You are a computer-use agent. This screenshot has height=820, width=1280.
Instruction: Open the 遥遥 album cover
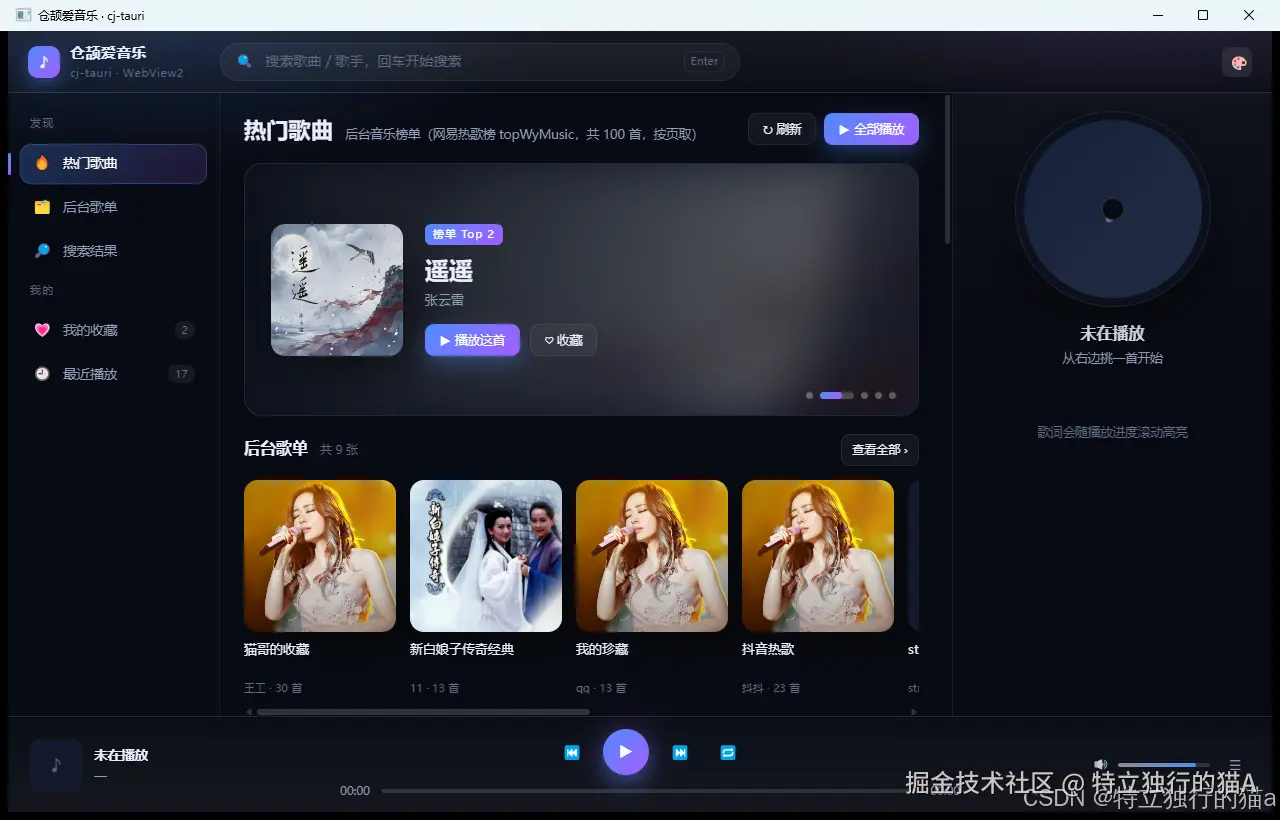(337, 290)
